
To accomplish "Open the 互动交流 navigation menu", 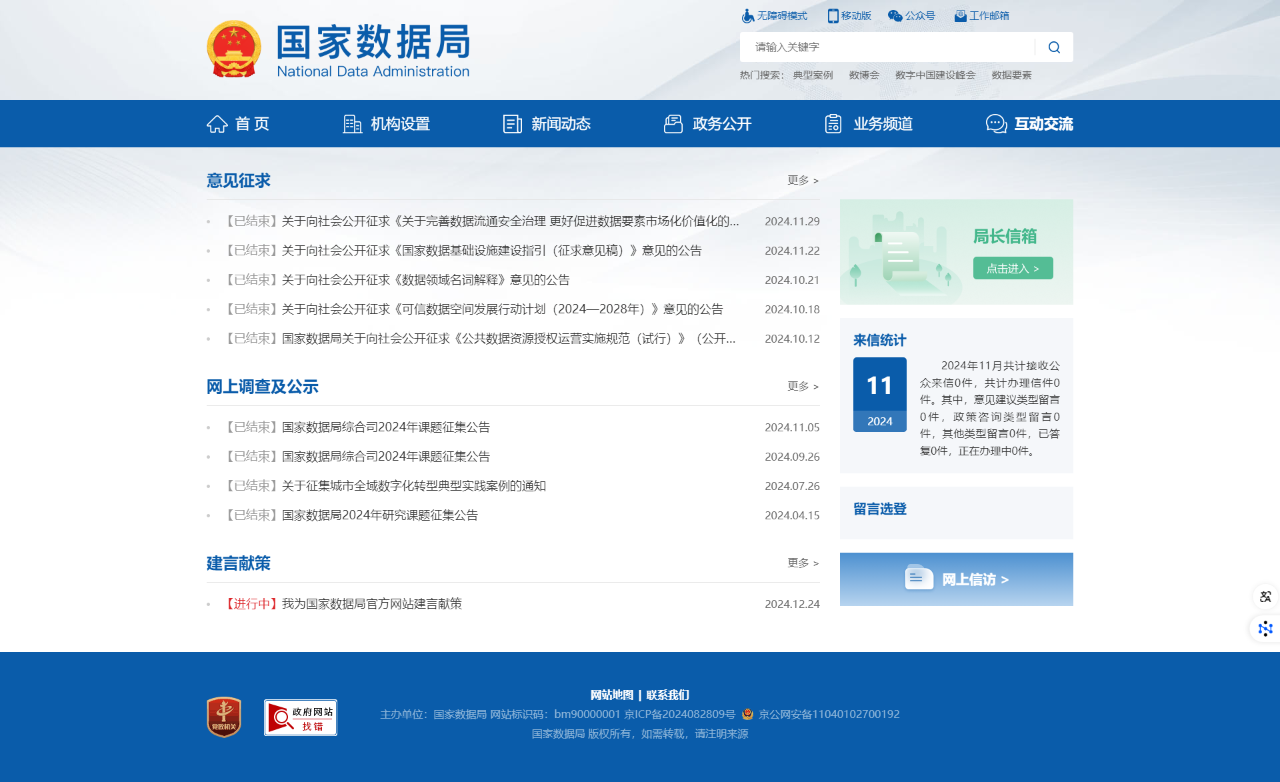I will tap(1043, 124).
